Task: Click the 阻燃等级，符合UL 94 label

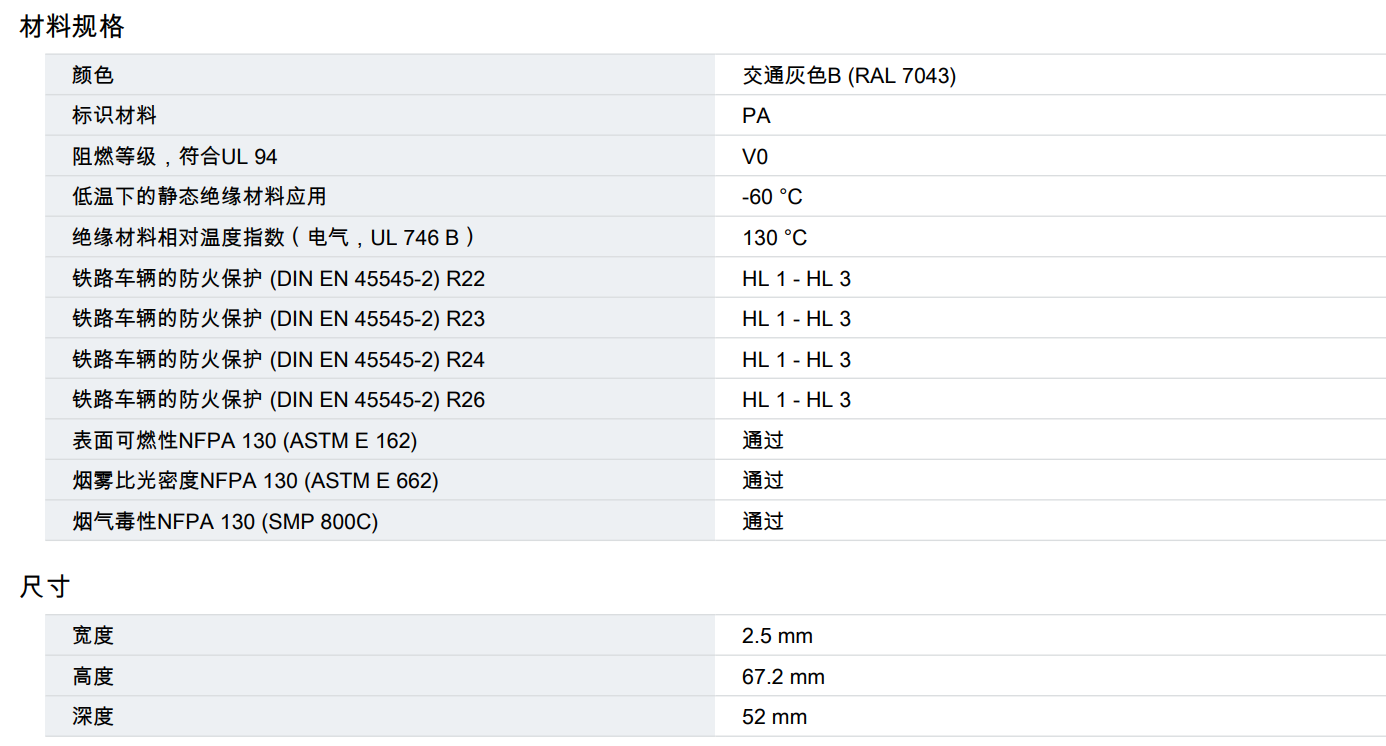Action: 174,157
